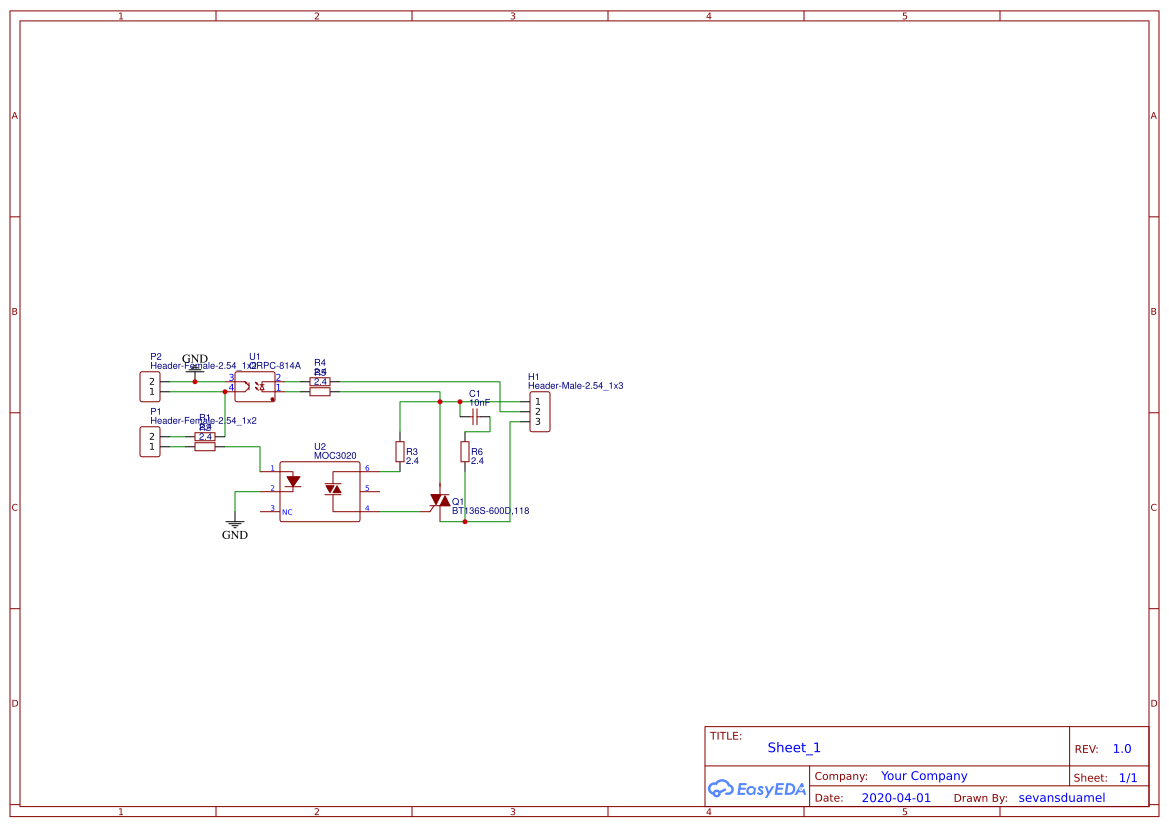Image resolution: width=1169 pixels, height=827 pixels.
Task: Select the H1 male header connector symbol
Action: 540,412
